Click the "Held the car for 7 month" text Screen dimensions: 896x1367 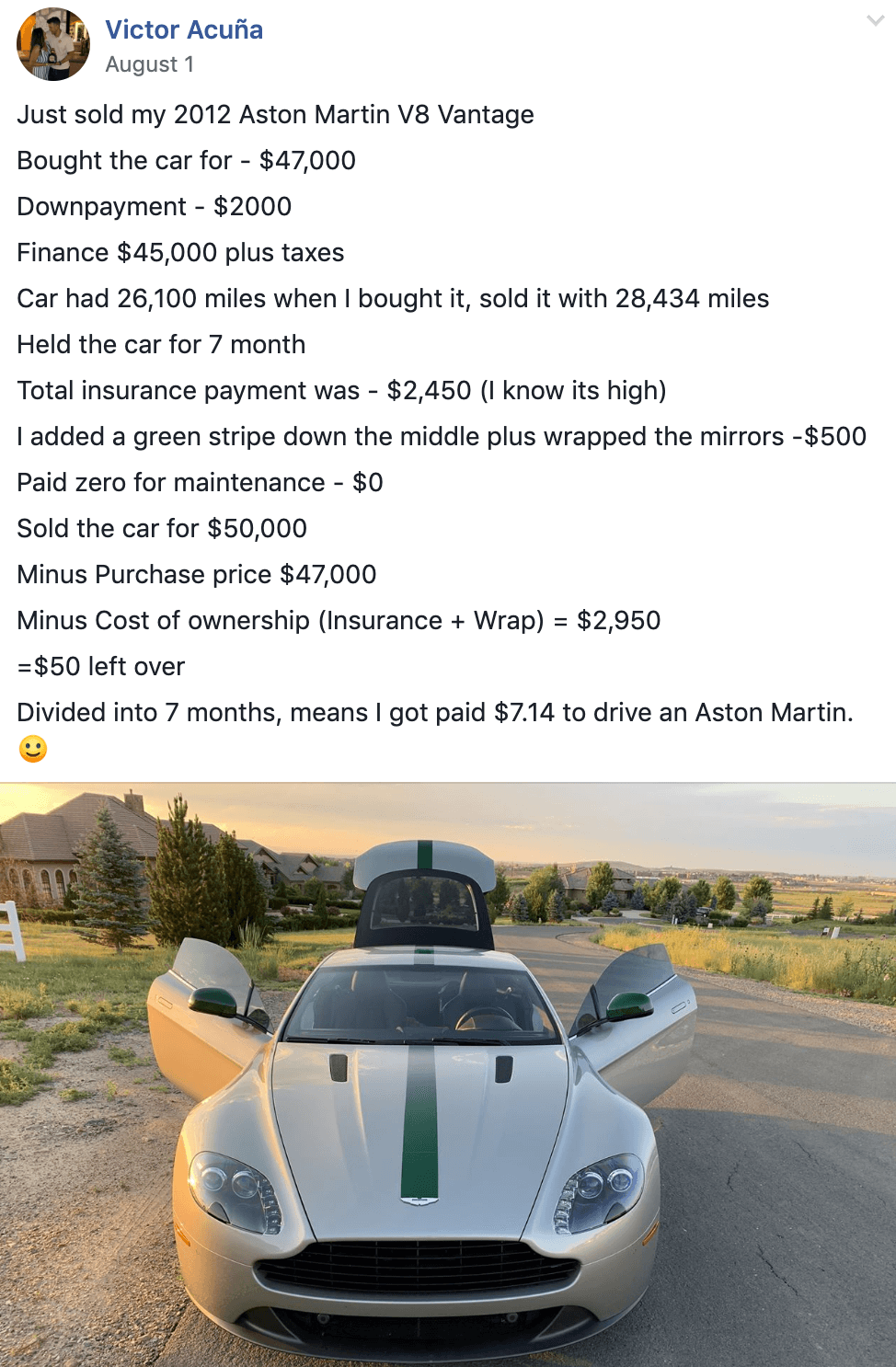tap(161, 345)
